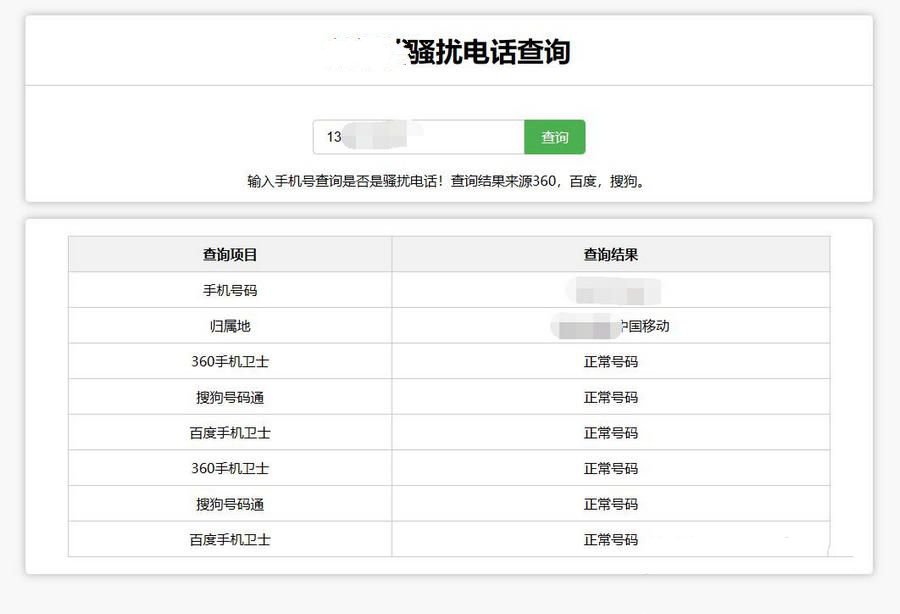
Task: Click the instruction text mentioning 360 百度 搜狗
Action: click(x=450, y=181)
